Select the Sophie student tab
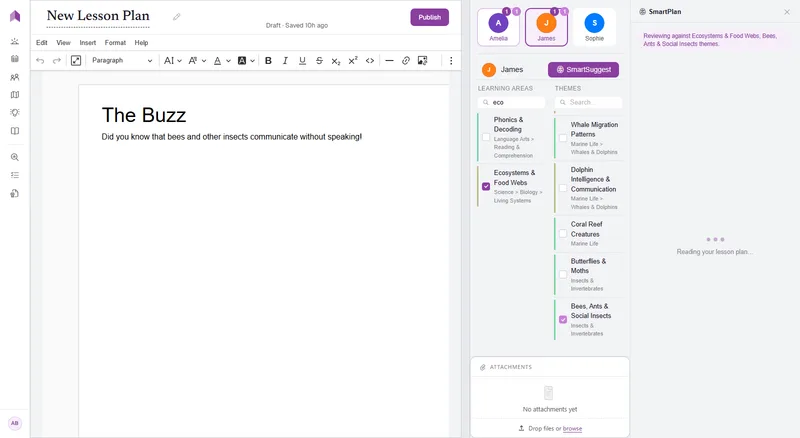Image resolution: width=800 pixels, height=438 pixels. 594,27
